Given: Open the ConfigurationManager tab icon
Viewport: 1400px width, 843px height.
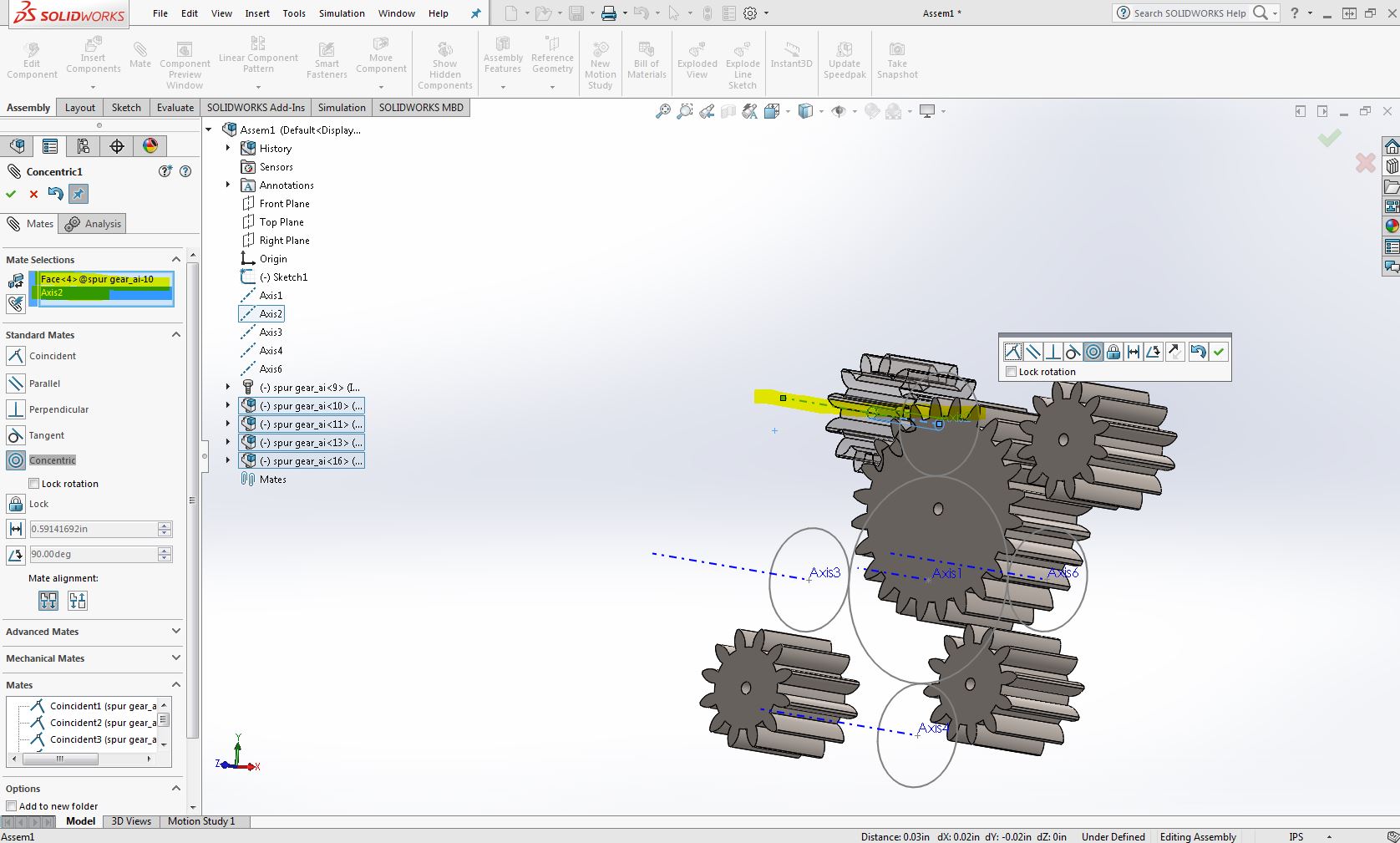Looking at the screenshot, I should (x=84, y=146).
